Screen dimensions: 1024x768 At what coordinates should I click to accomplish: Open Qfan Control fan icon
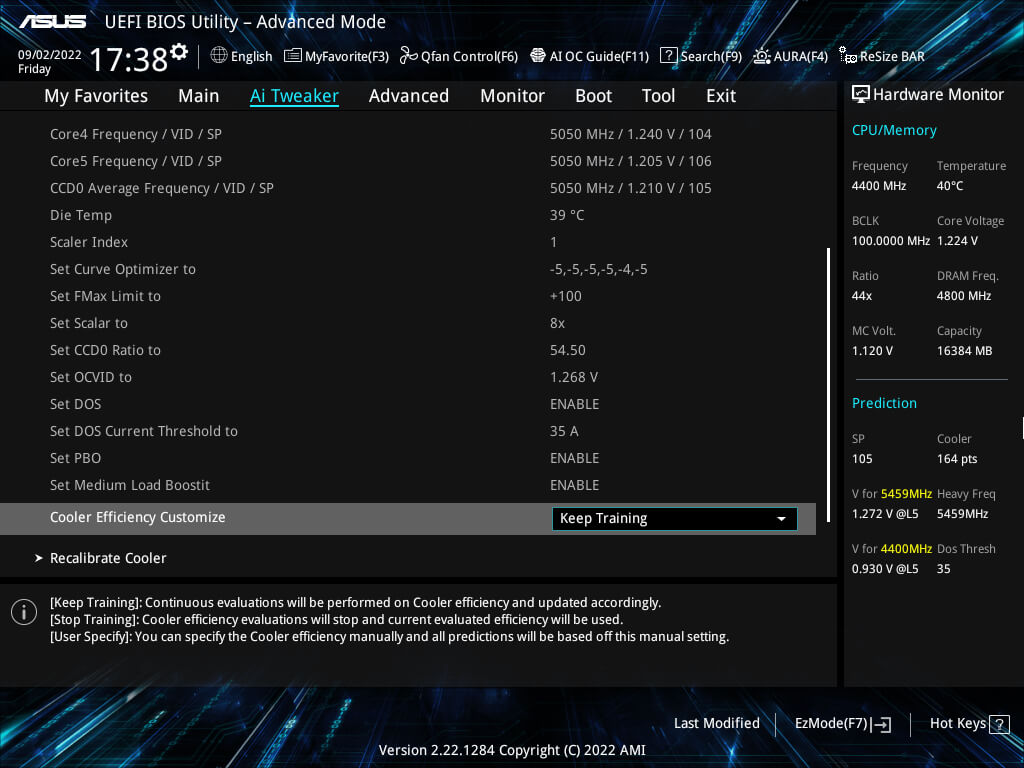(408, 56)
